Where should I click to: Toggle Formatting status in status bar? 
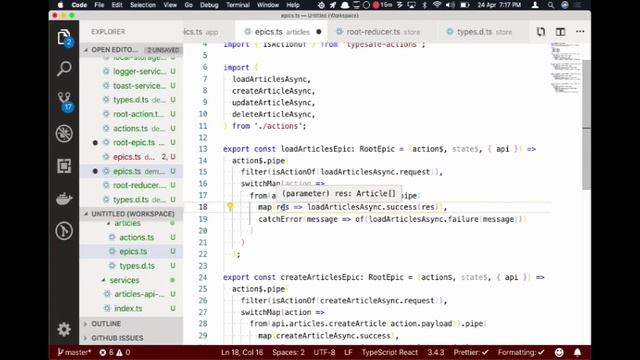click(x=521, y=352)
